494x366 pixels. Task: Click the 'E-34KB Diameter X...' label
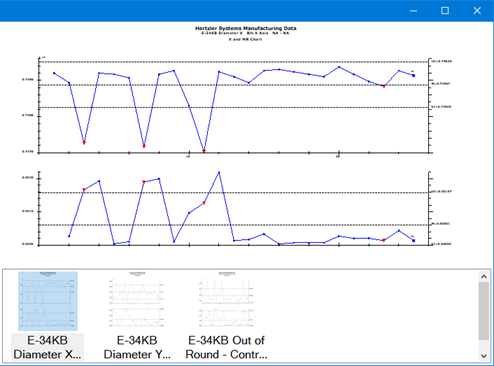[47, 347]
